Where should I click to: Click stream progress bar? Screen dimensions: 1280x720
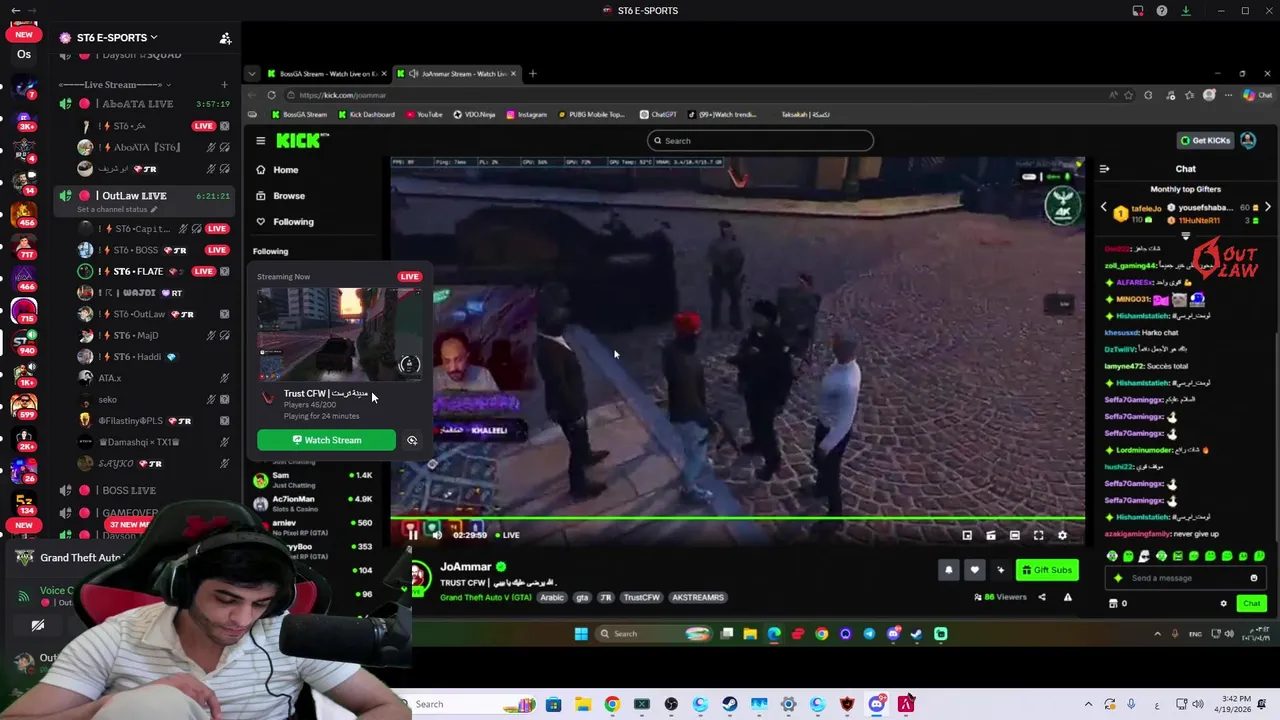pos(738,519)
